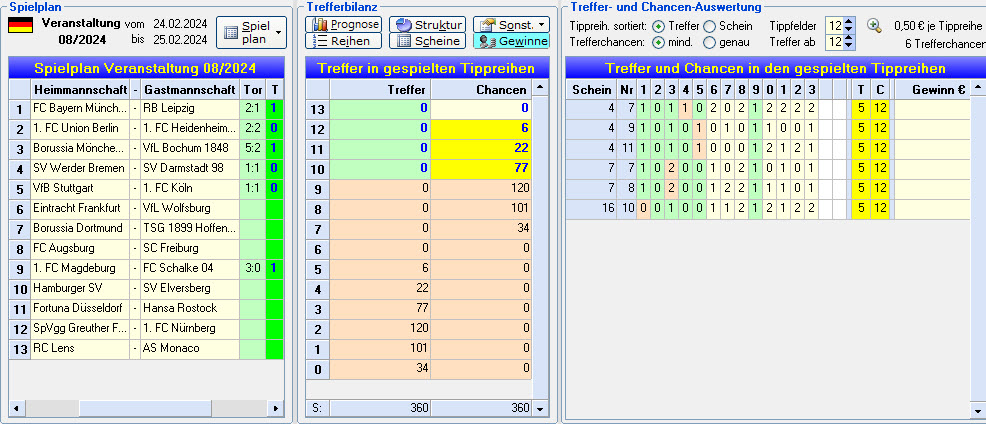Click the magnifier zoom icon
Screen dimensions: 986x424
[874, 25]
